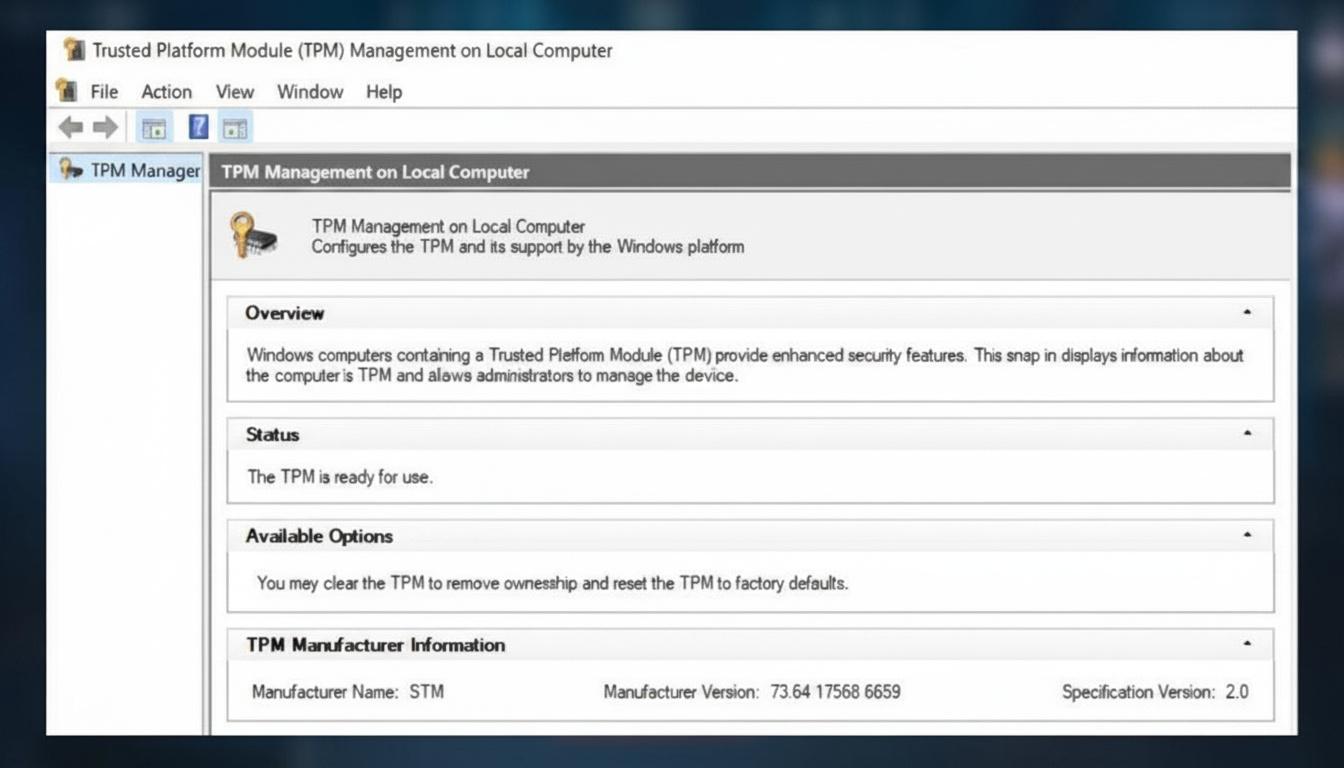Click the Back arrow in the toolbar

coord(70,127)
